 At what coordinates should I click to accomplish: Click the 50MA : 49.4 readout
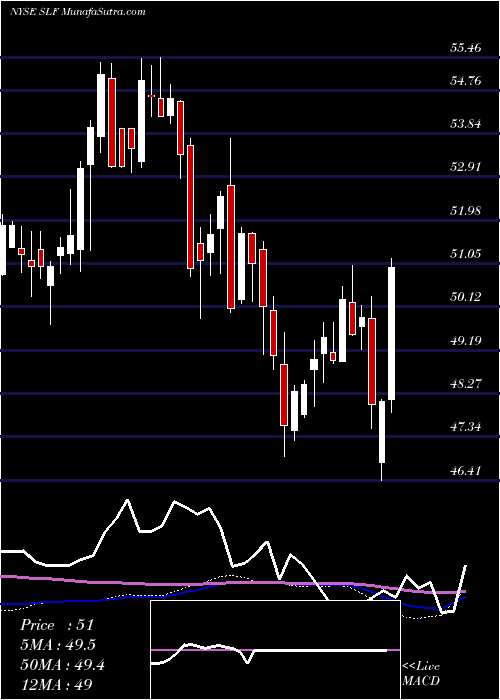(x=62, y=665)
